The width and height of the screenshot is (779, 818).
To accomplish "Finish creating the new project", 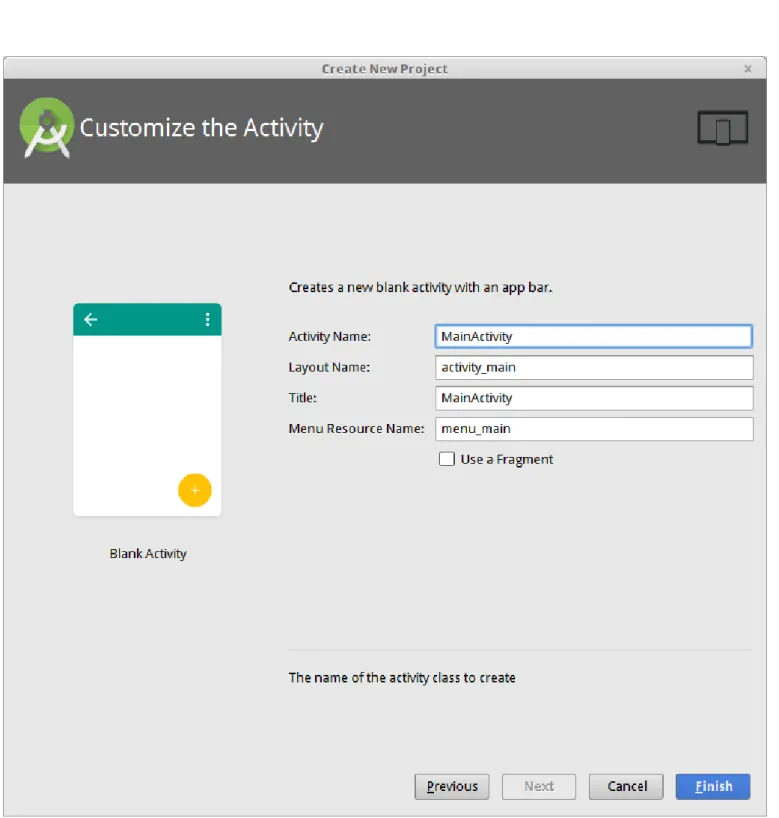I will pyautogui.click(x=713, y=786).
